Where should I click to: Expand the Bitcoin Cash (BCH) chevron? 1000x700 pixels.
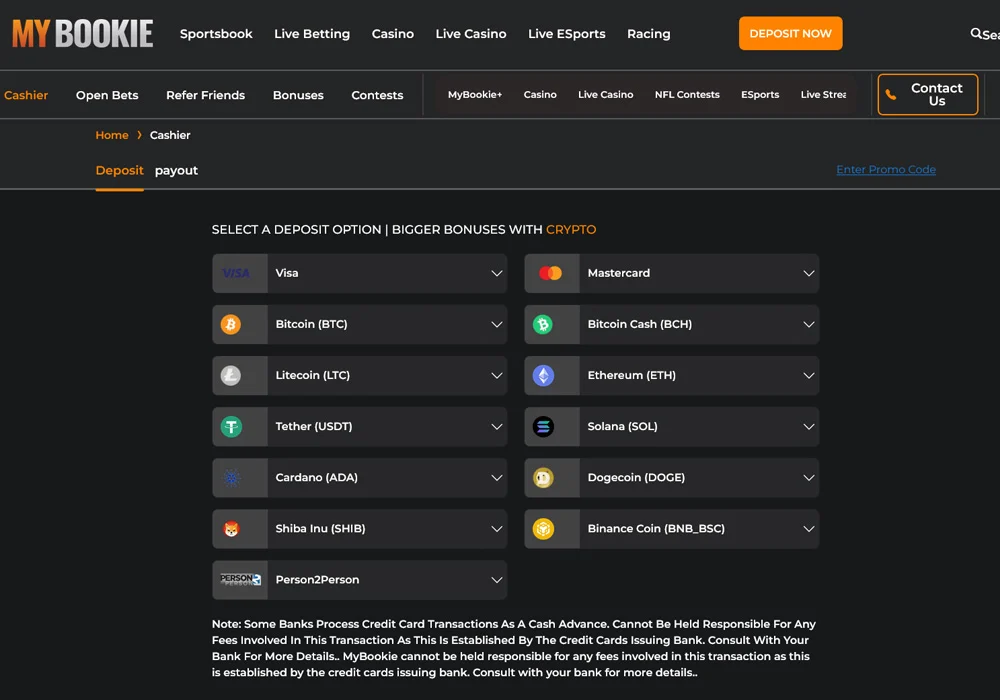(809, 324)
